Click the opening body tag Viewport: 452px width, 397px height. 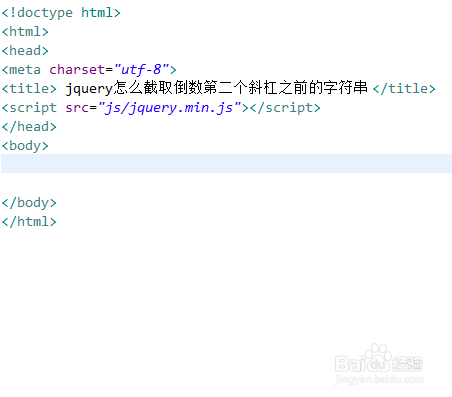pyautogui.click(x=25, y=146)
